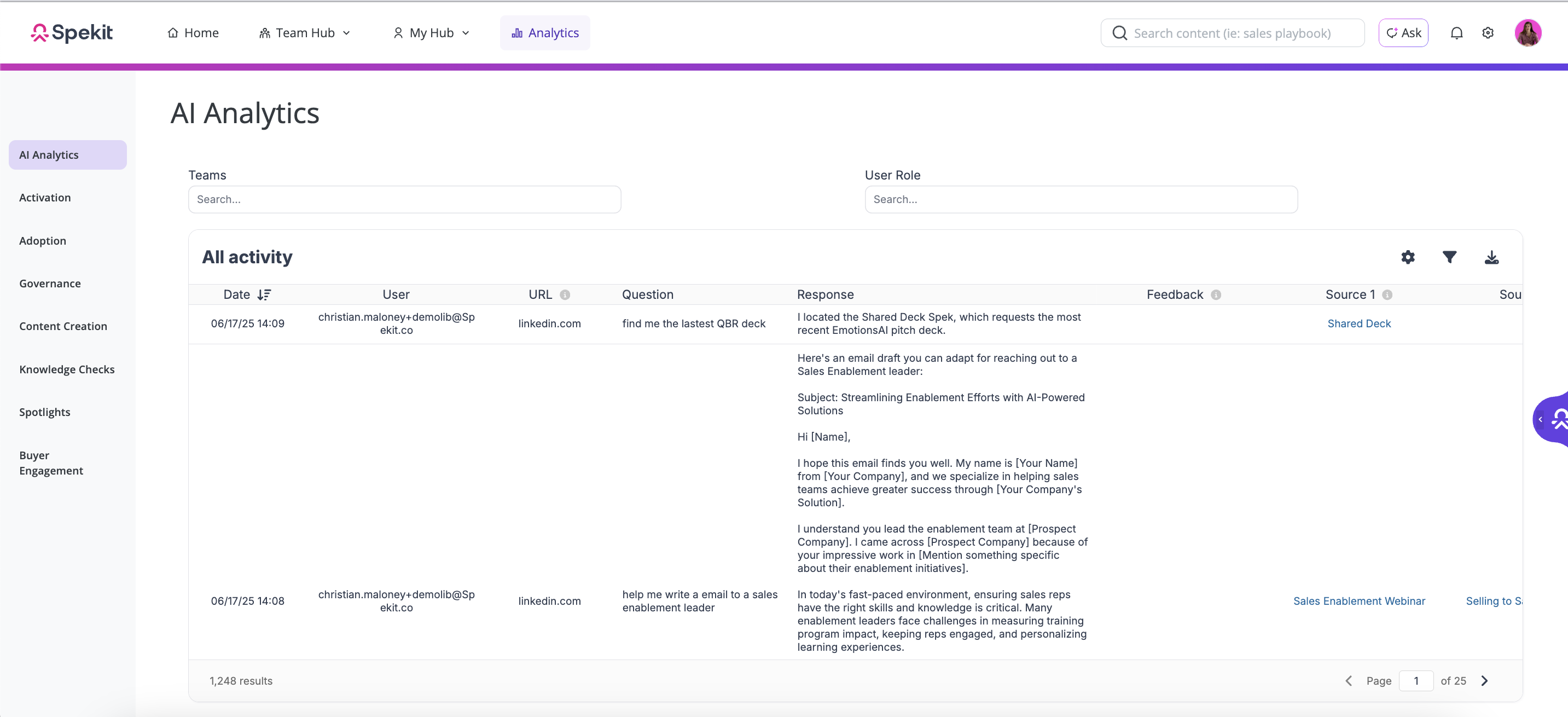Open top-bar settings gear icon
This screenshot has width=1568, height=717.
(x=1488, y=33)
